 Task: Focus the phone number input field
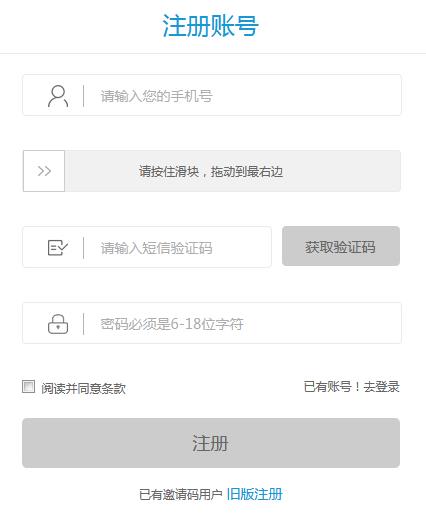(212, 95)
